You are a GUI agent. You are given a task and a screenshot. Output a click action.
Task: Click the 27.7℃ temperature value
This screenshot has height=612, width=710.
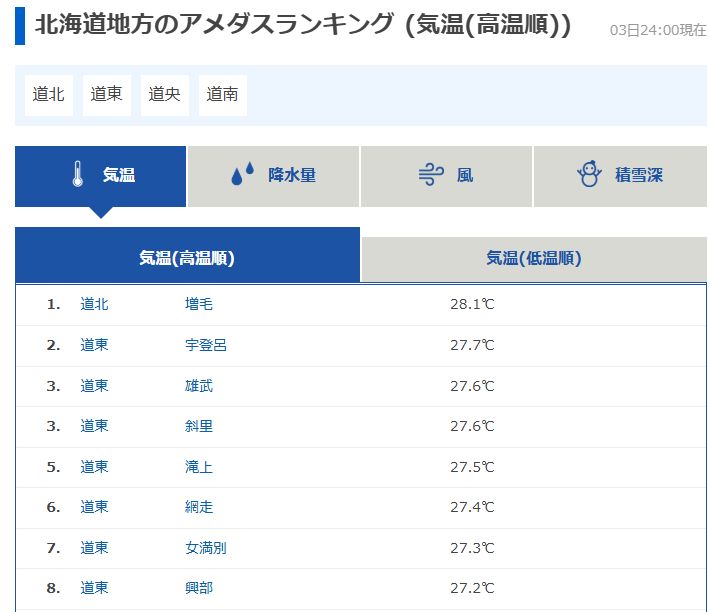(472, 345)
